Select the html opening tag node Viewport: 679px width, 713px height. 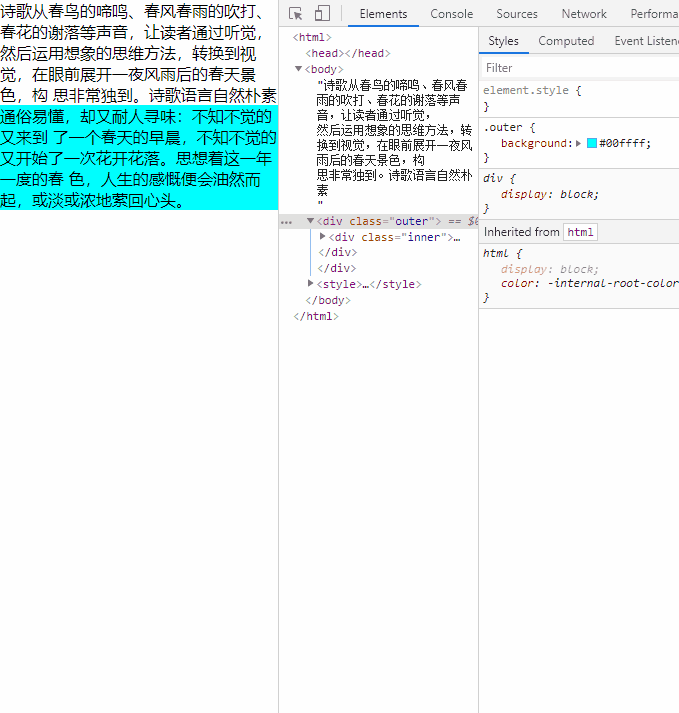(x=312, y=37)
